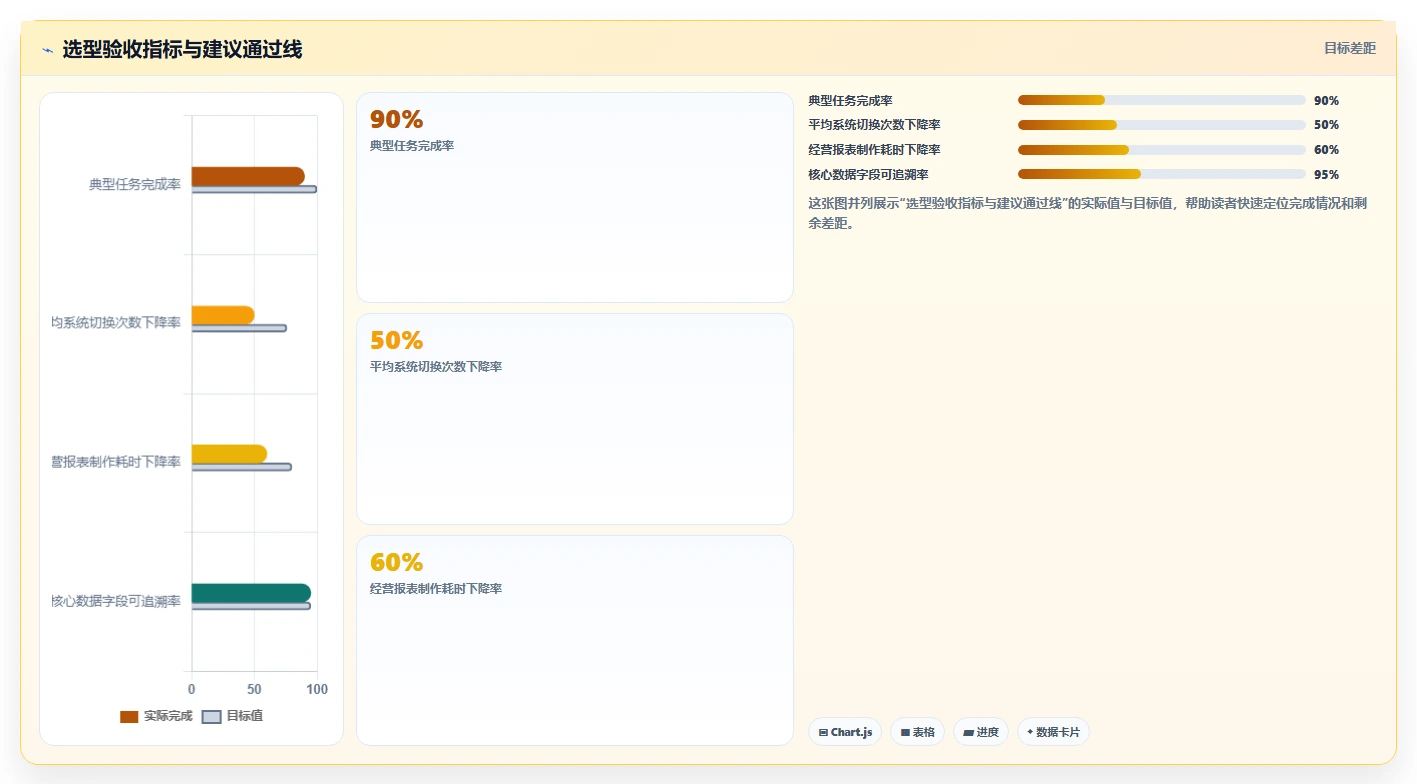Click the x-axis tick 0

192,689
